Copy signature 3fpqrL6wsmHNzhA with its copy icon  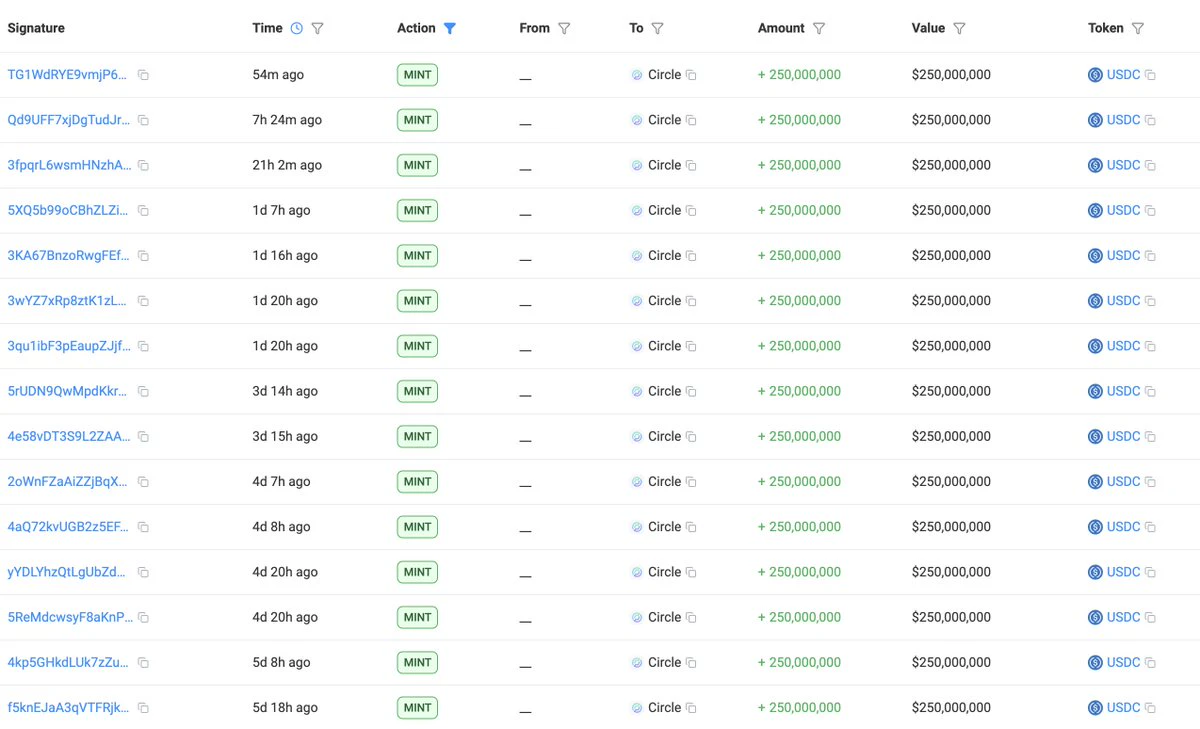pyautogui.click(x=143, y=165)
